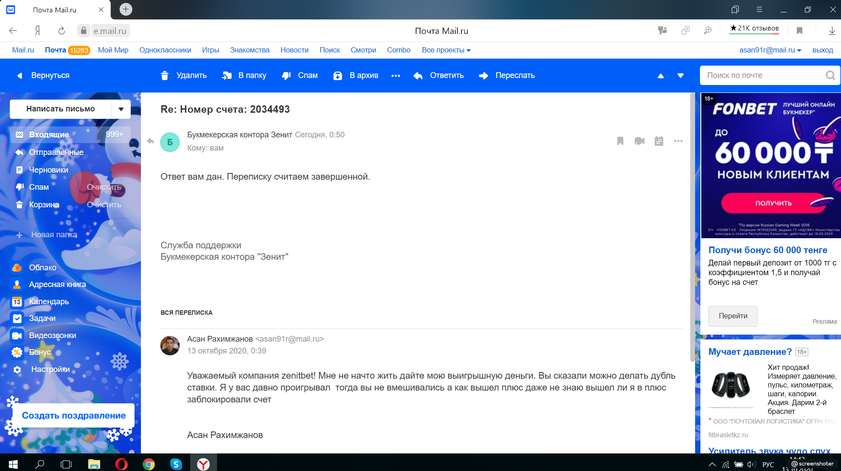This screenshot has height=471, width=841.
Task: Click Поиск по почте search field
Action: (x=764, y=75)
